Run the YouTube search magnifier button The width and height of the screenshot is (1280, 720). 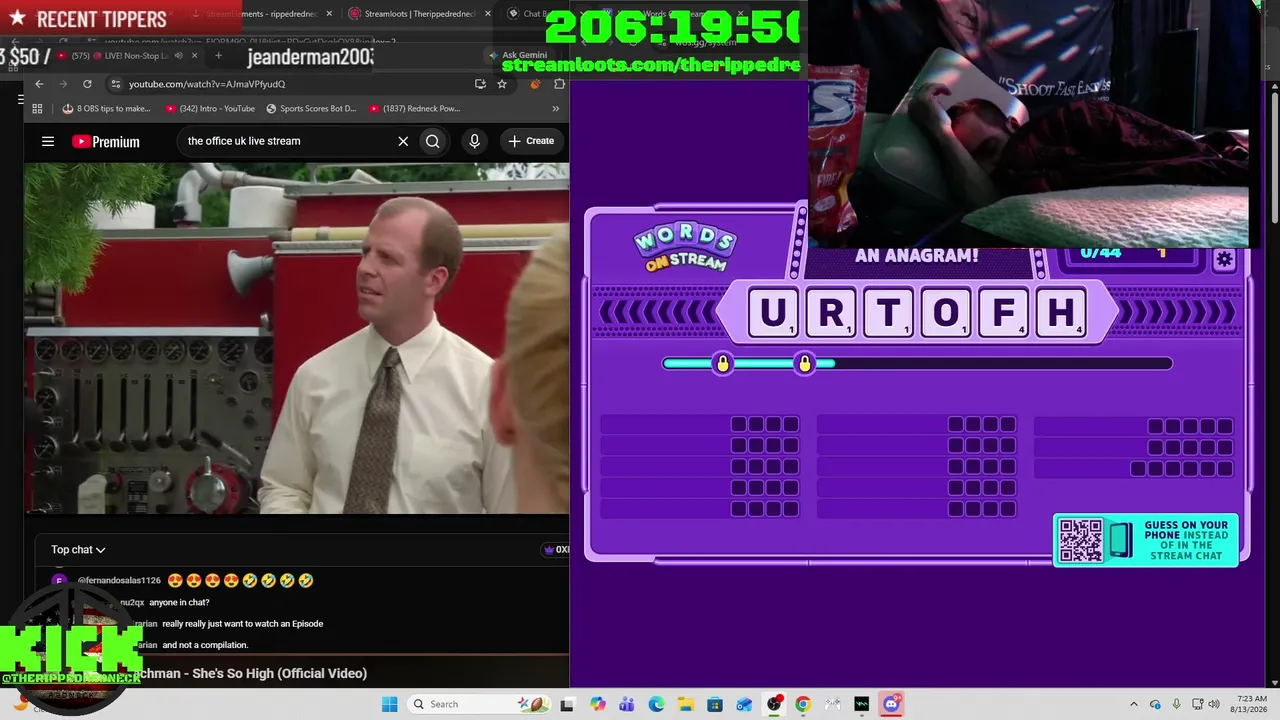click(433, 141)
